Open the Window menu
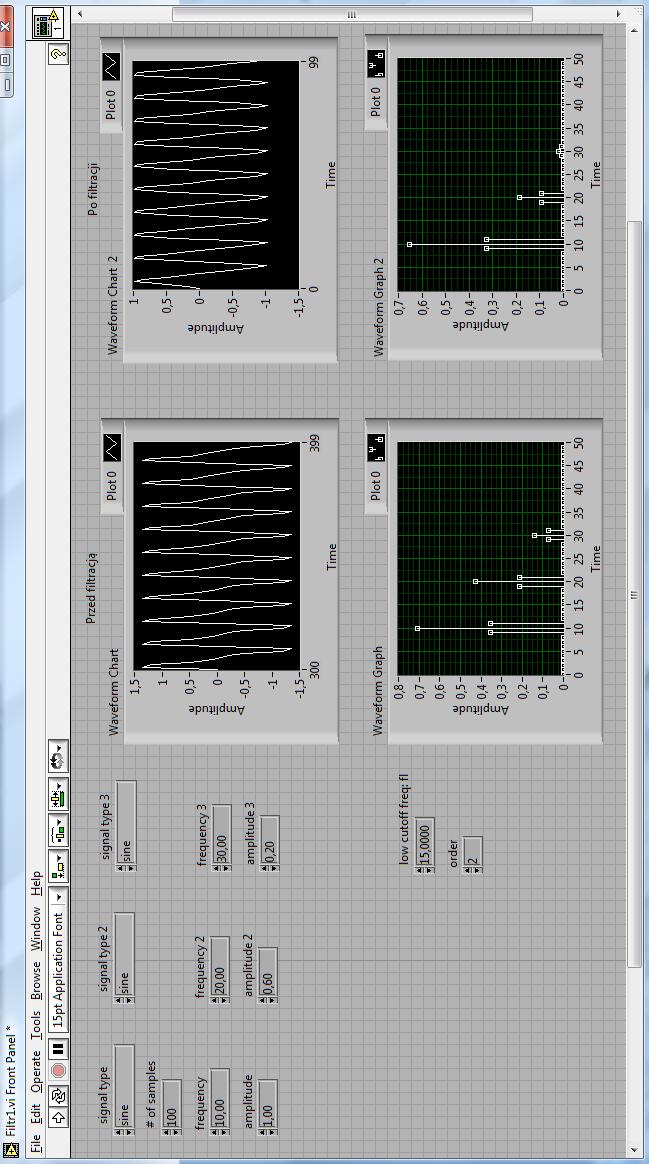Image resolution: width=649 pixels, height=1164 pixels. pyautogui.click(x=36, y=929)
